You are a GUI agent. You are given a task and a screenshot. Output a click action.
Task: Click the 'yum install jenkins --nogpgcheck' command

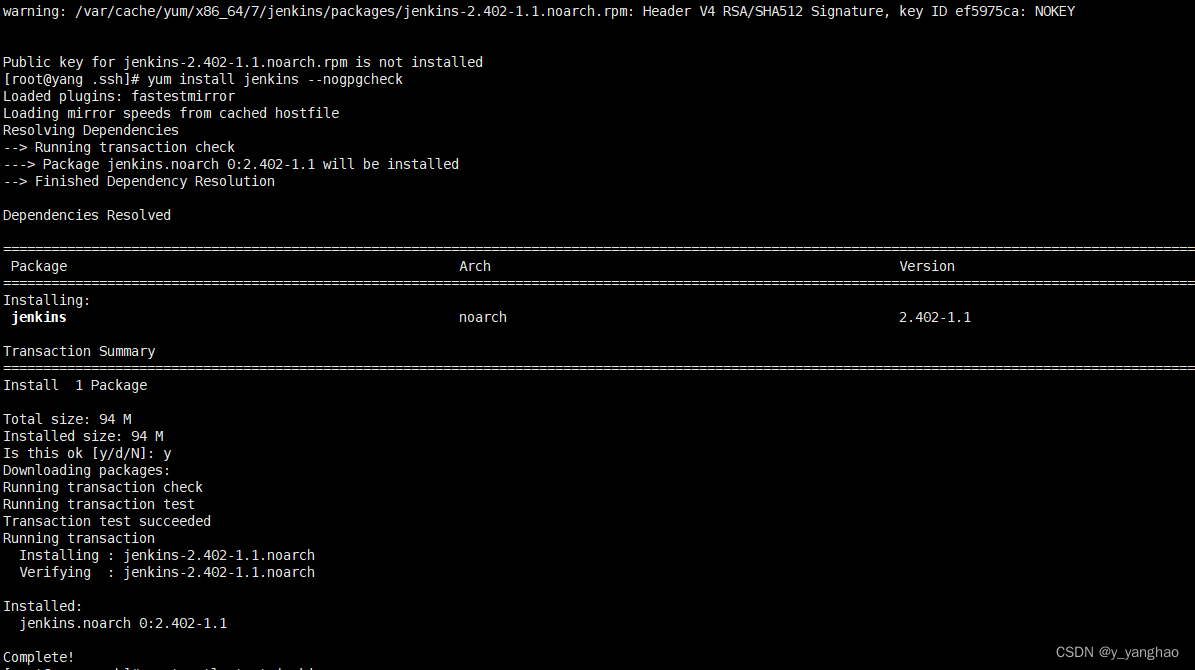point(275,79)
